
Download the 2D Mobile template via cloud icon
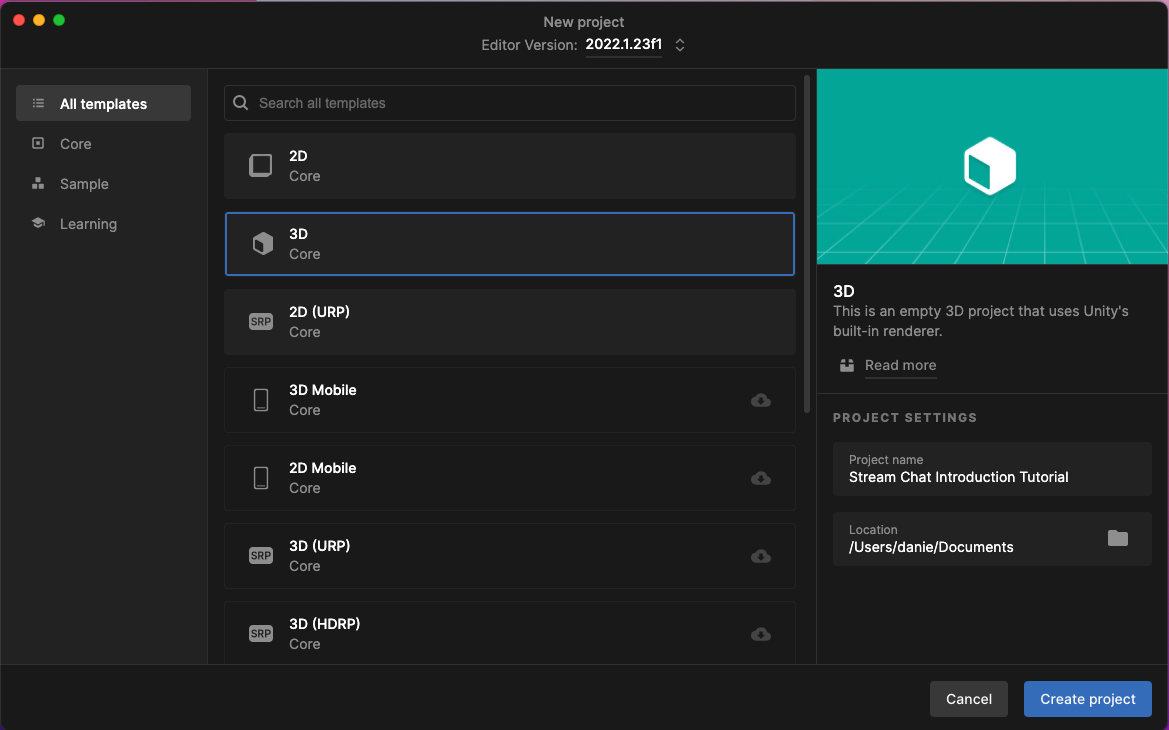[761, 478]
